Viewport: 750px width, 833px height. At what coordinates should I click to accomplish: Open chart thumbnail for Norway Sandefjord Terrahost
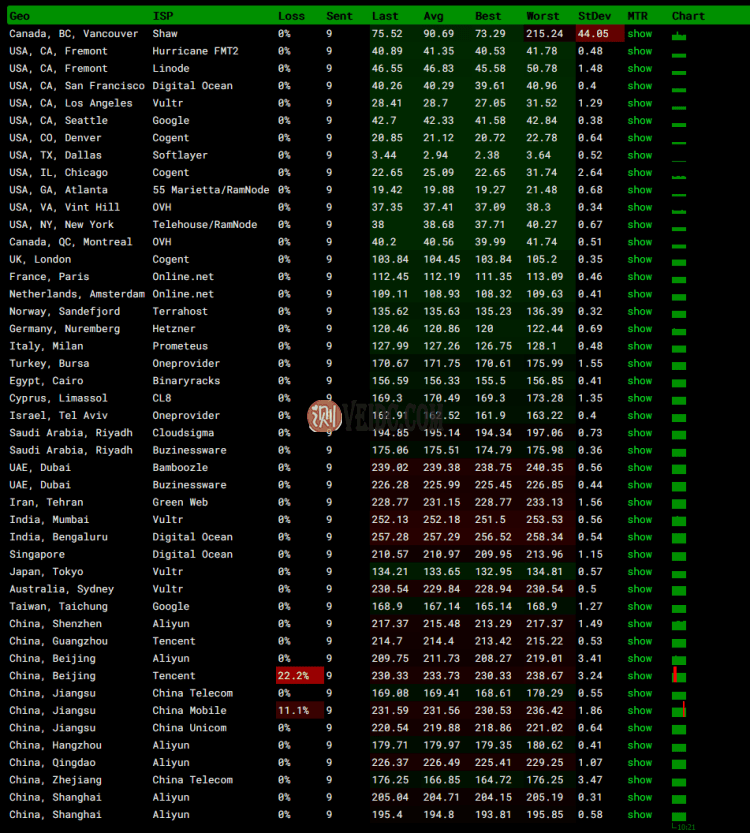[x=679, y=313]
